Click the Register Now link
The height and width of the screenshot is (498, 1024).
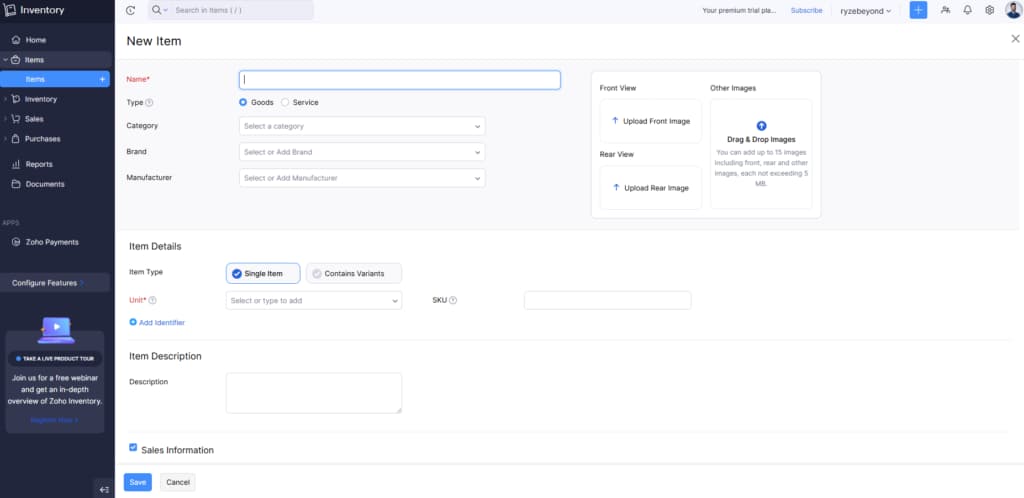[x=54, y=420]
